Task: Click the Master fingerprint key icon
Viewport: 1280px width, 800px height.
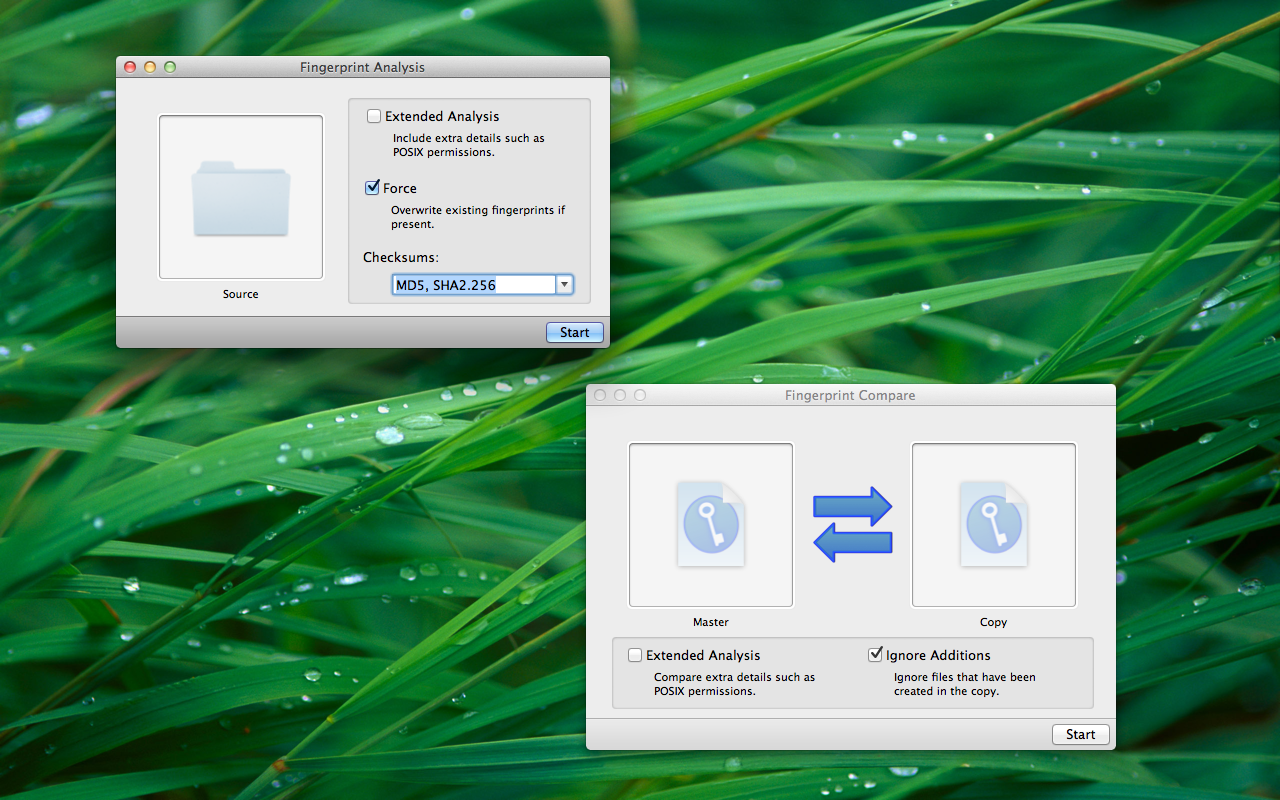Action: (711, 524)
